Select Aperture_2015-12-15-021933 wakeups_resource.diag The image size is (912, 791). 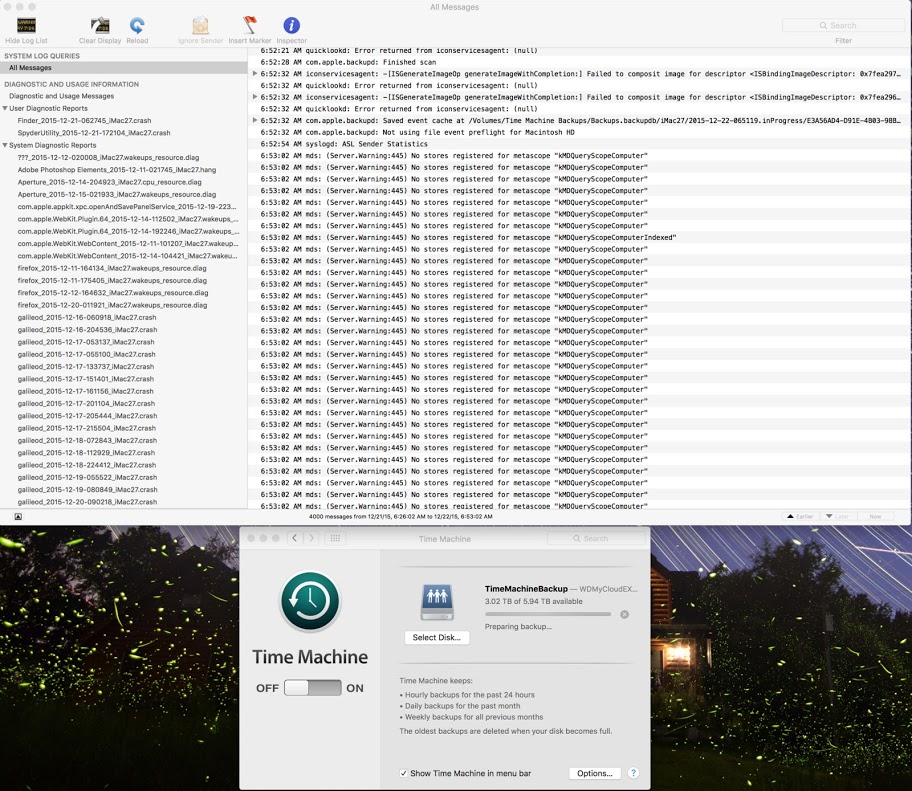point(117,194)
